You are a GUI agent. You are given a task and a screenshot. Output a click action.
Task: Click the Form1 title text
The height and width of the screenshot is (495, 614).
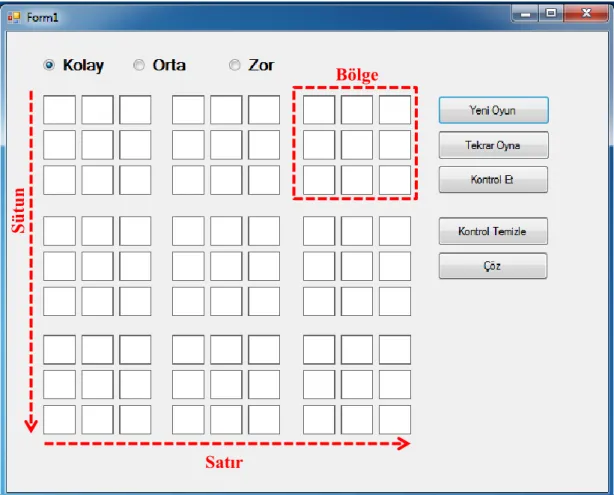click(x=42, y=18)
